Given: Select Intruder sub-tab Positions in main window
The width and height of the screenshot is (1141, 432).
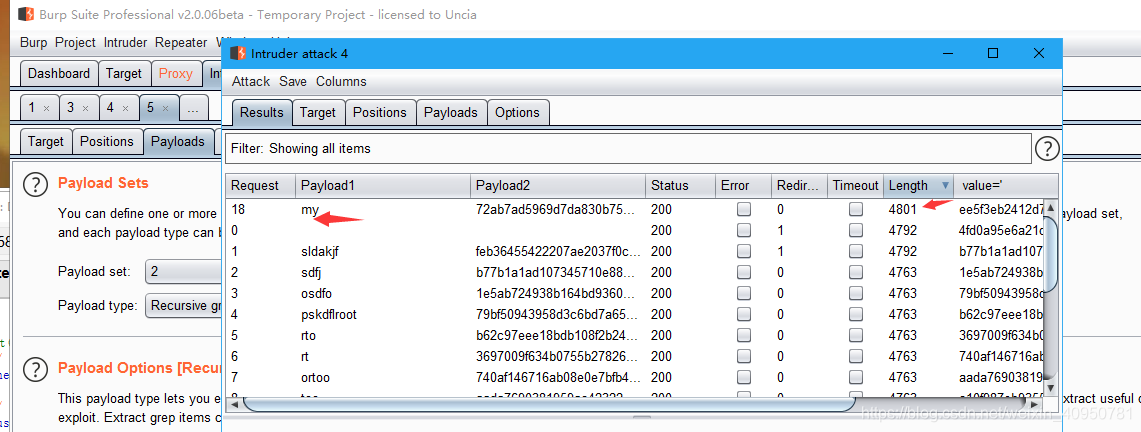Looking at the screenshot, I should coord(107,141).
